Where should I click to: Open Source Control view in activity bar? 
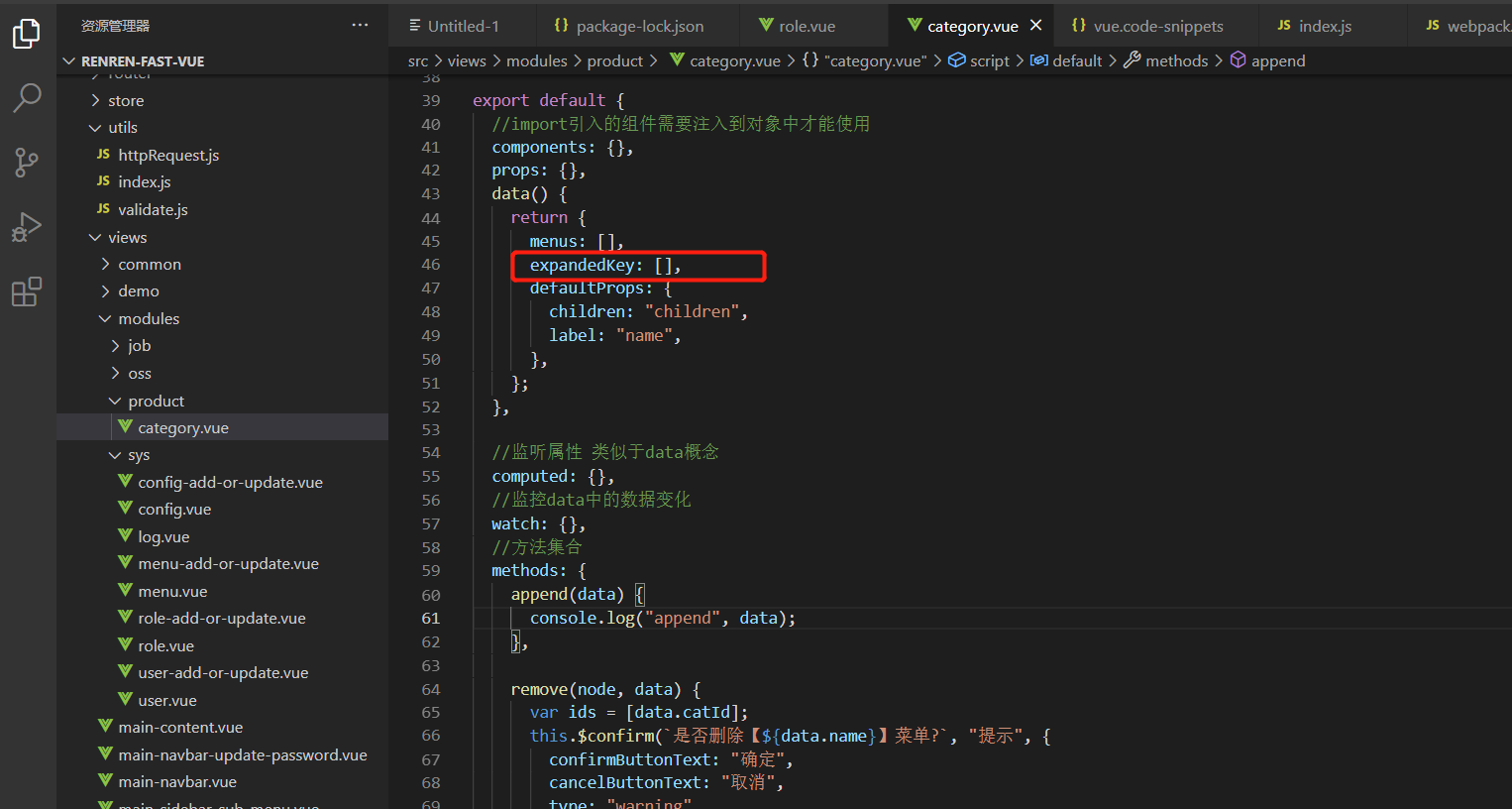tap(27, 163)
